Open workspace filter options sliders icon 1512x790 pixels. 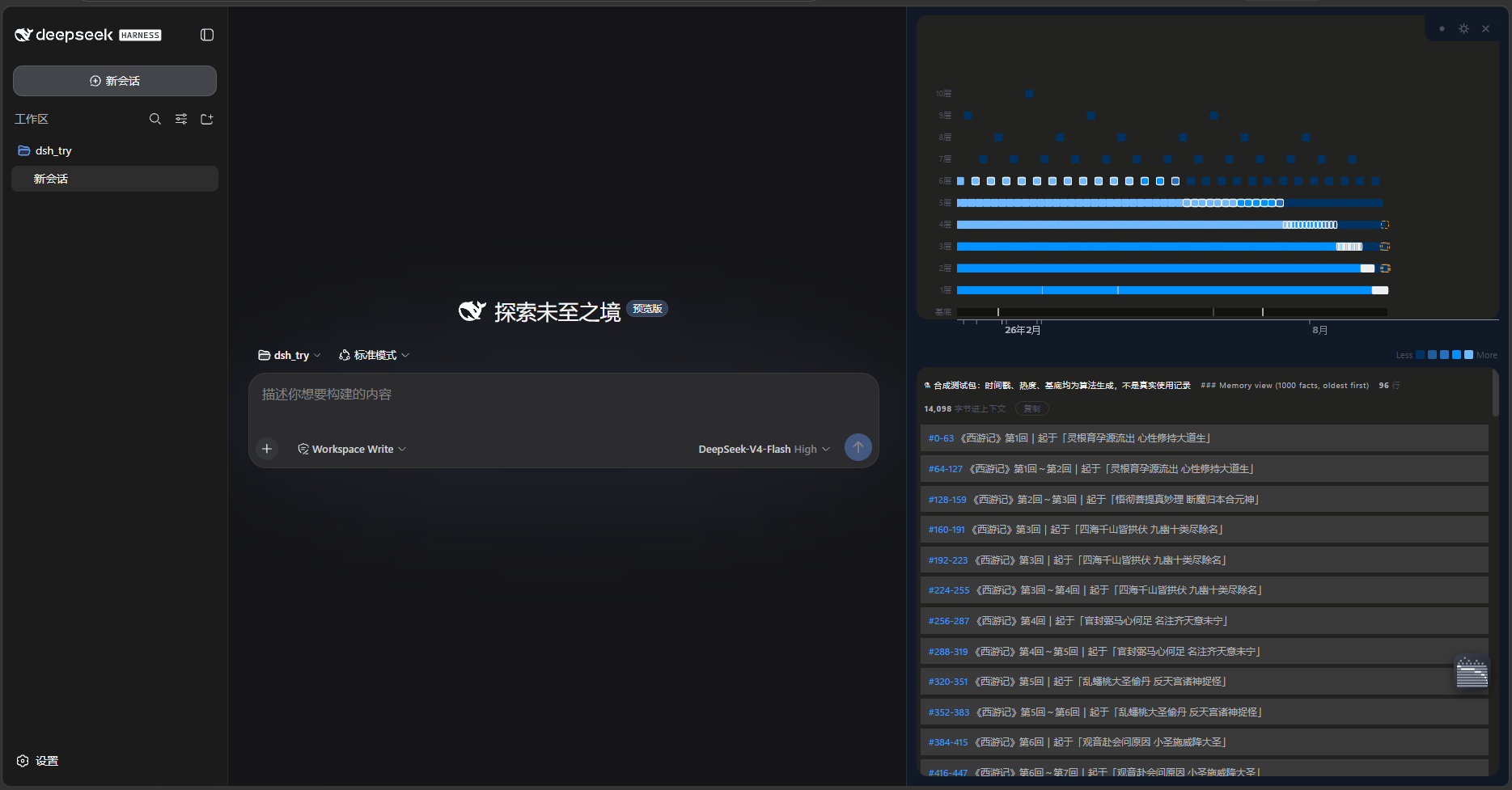181,119
